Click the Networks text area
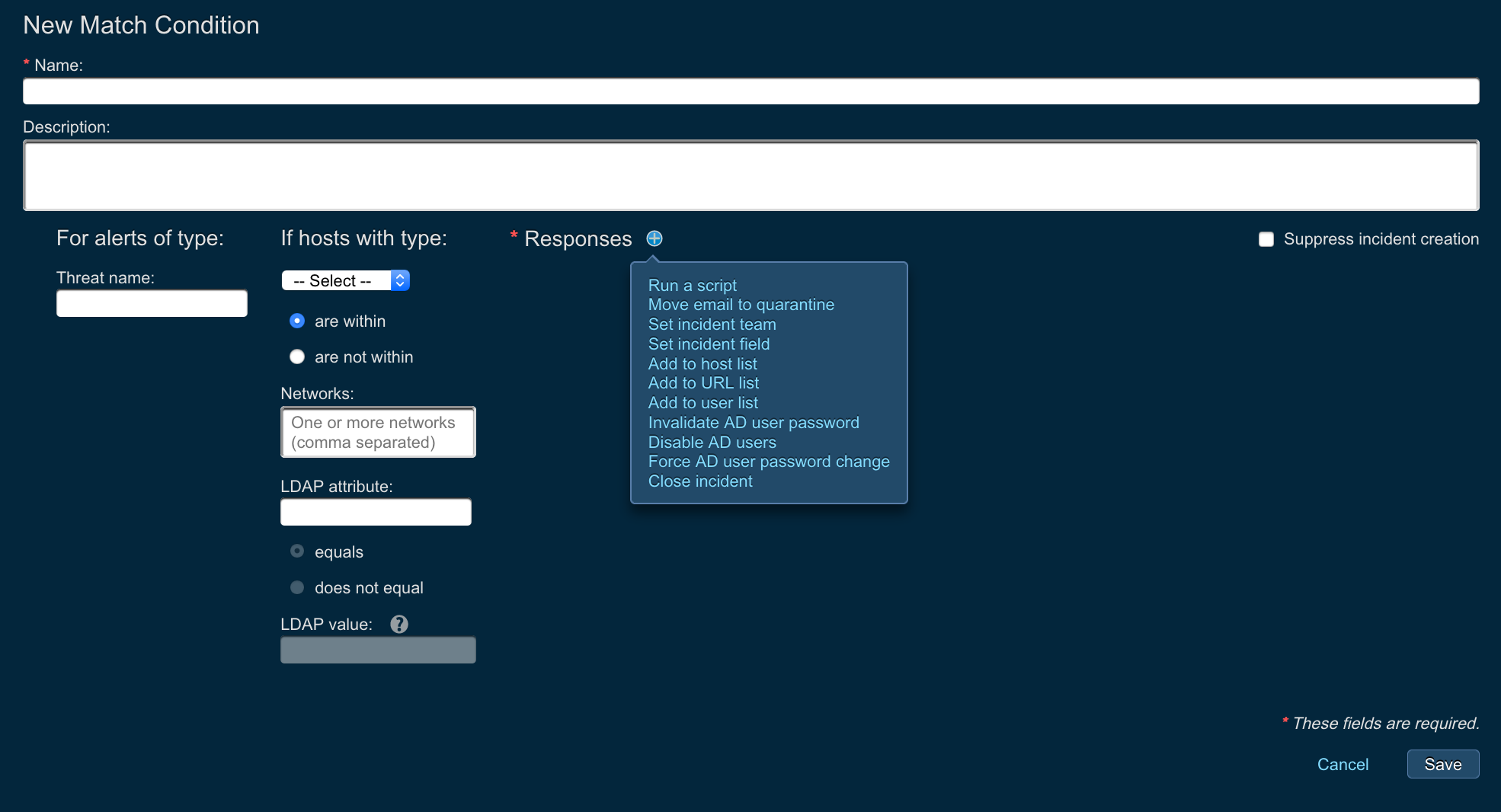This screenshot has height=812, width=1501. pyautogui.click(x=378, y=432)
